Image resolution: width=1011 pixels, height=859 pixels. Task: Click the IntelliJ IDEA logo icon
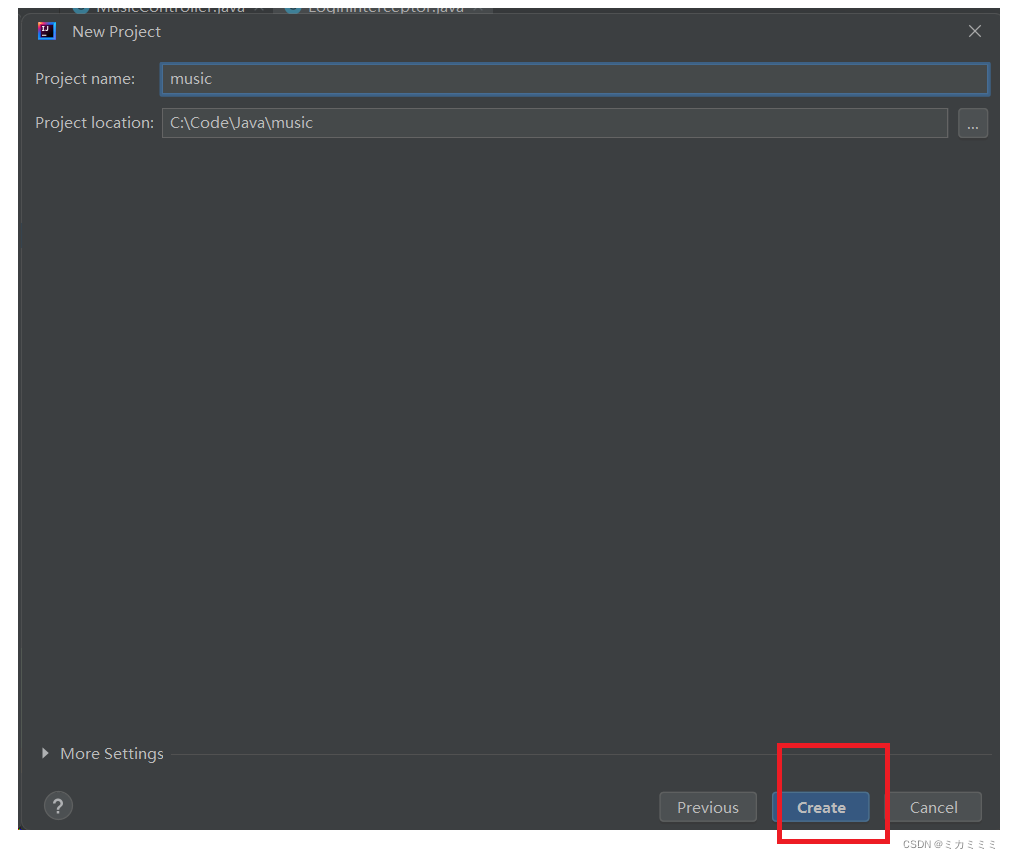[x=46, y=31]
